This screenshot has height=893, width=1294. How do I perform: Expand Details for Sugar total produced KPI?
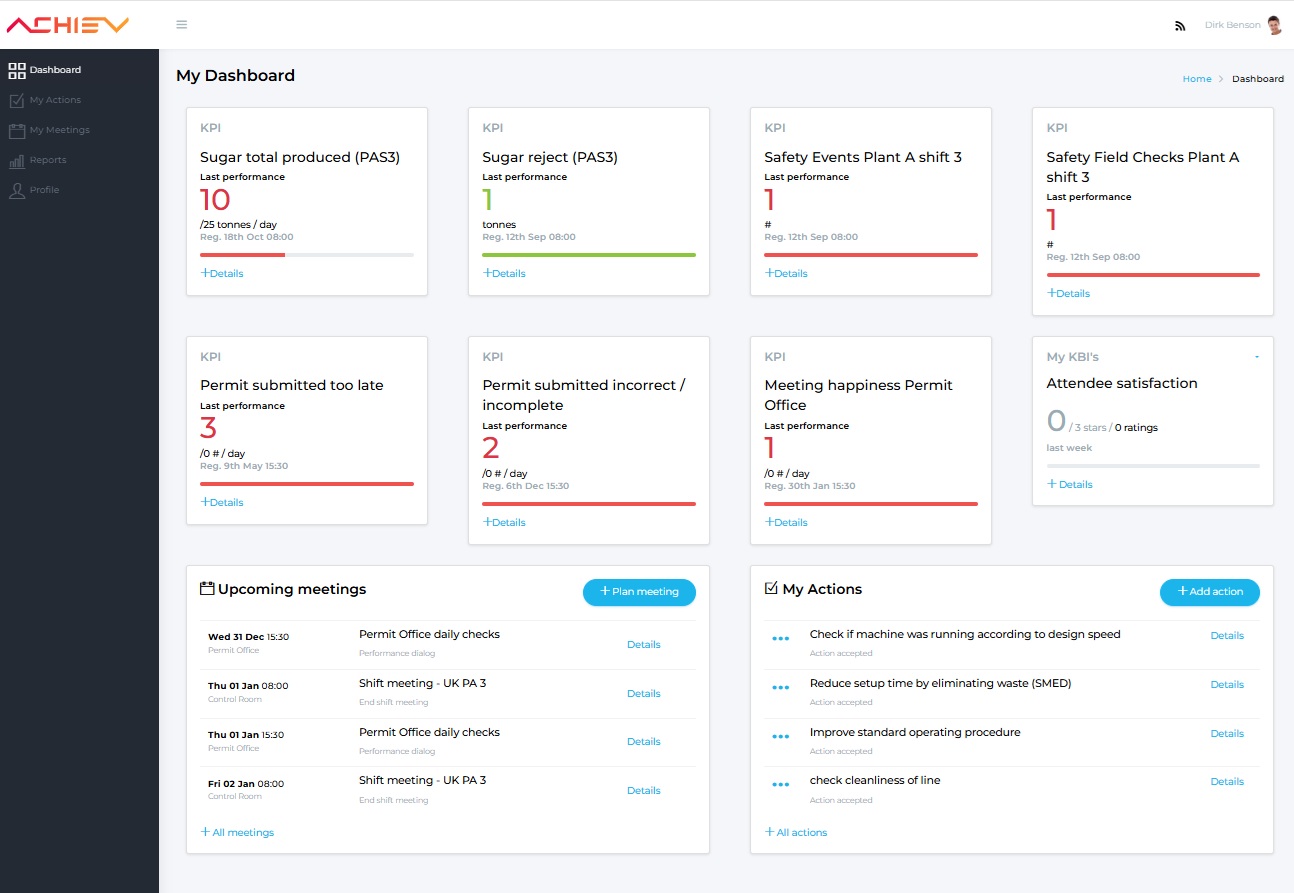click(x=222, y=273)
